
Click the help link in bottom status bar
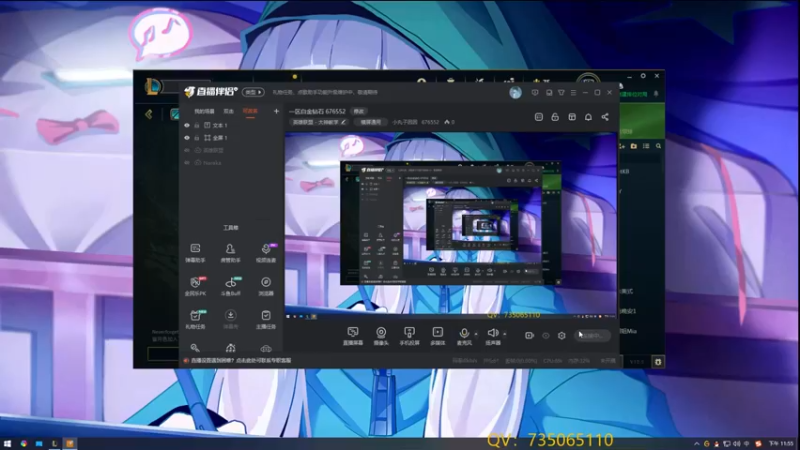(x=240, y=360)
